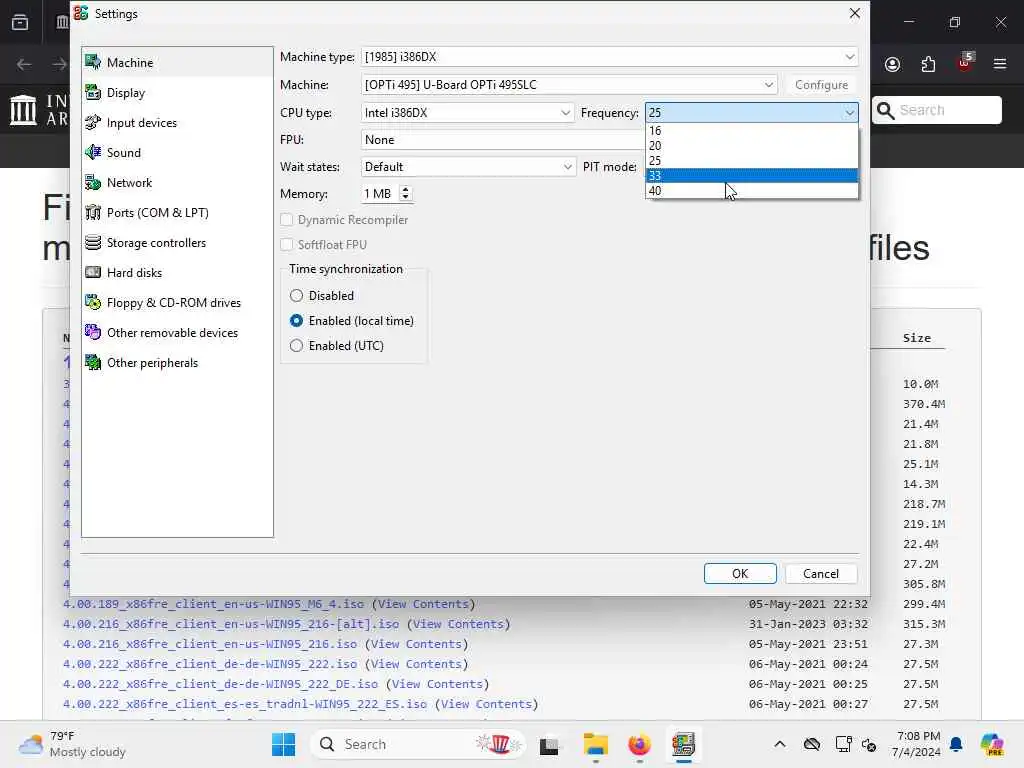Open the Machine settings category icon
This screenshot has height=768, width=1024.
[x=93, y=62]
